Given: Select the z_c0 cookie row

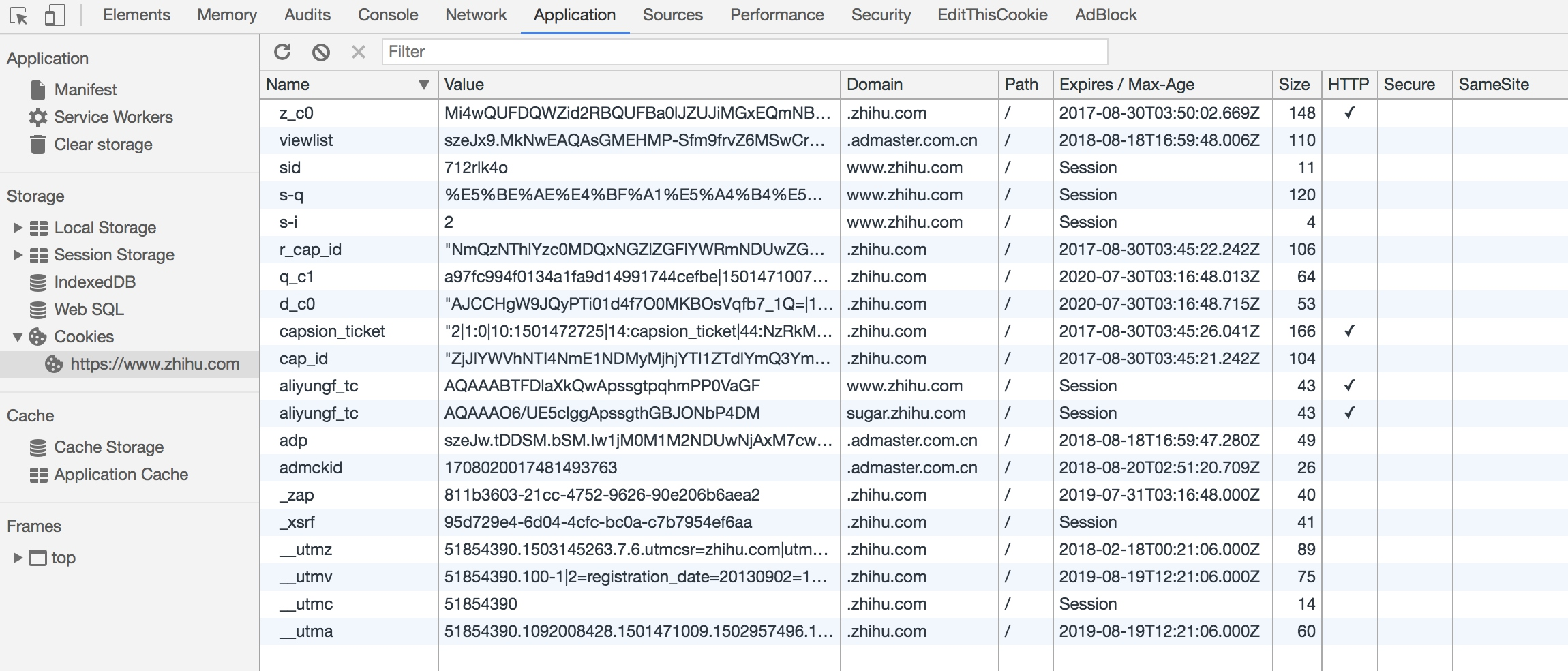Looking at the screenshot, I should tap(914, 113).
